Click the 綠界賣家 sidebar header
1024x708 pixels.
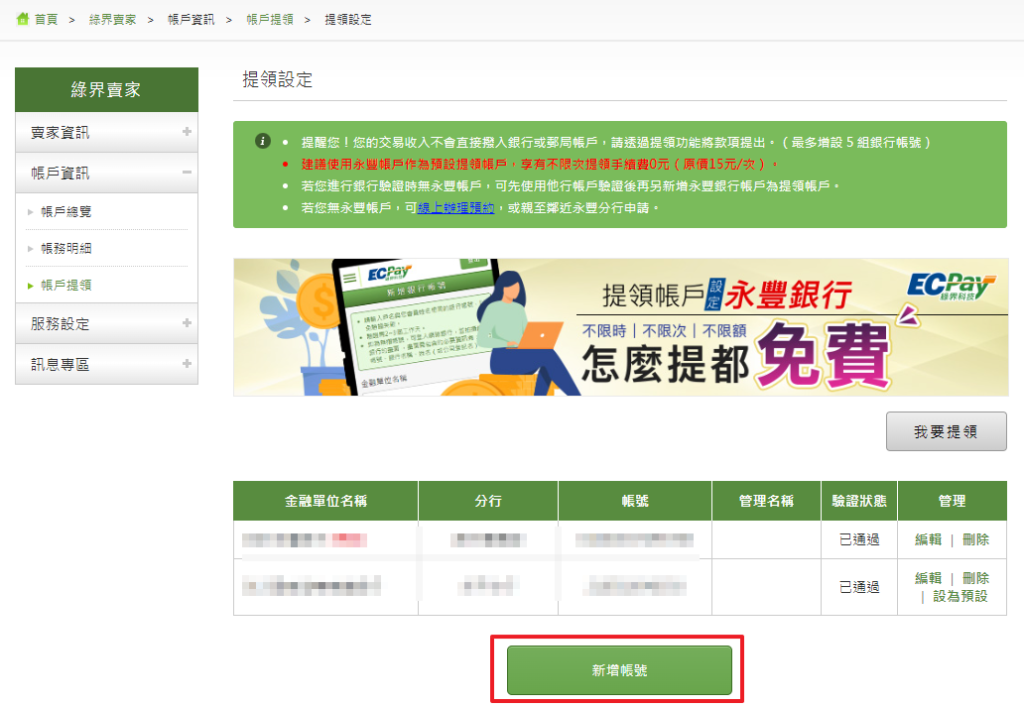coord(106,89)
